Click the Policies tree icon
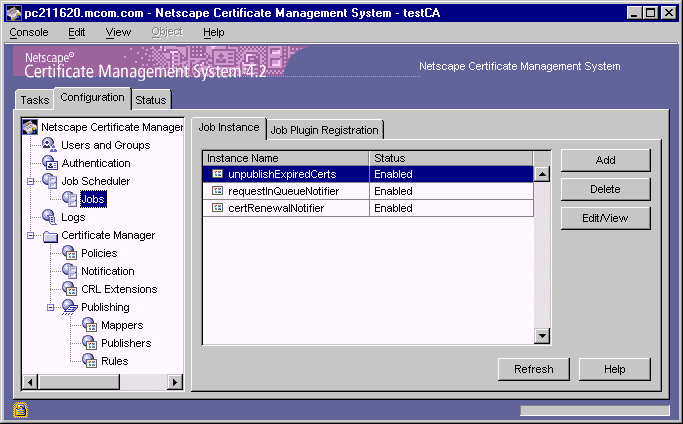The height and width of the screenshot is (424, 683). [x=70, y=253]
